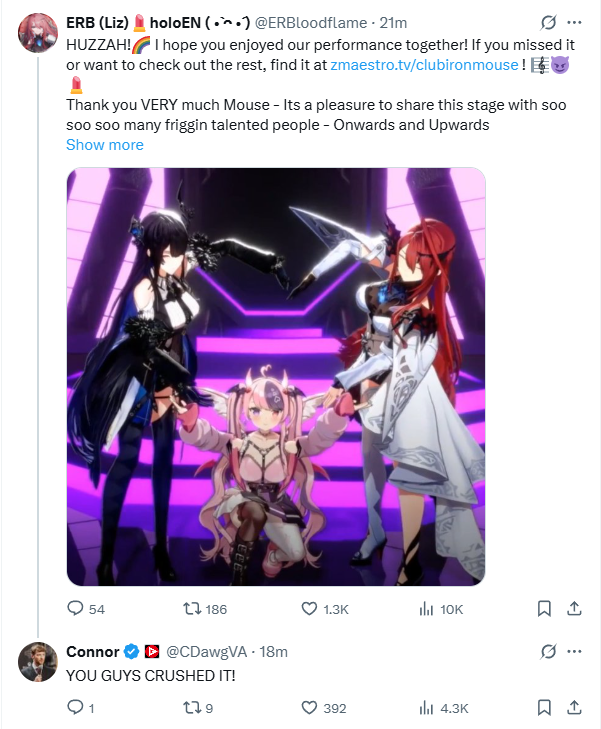The width and height of the screenshot is (601, 729).
Task: Repost Connor's reply with 9 reposts
Action: coord(198,708)
